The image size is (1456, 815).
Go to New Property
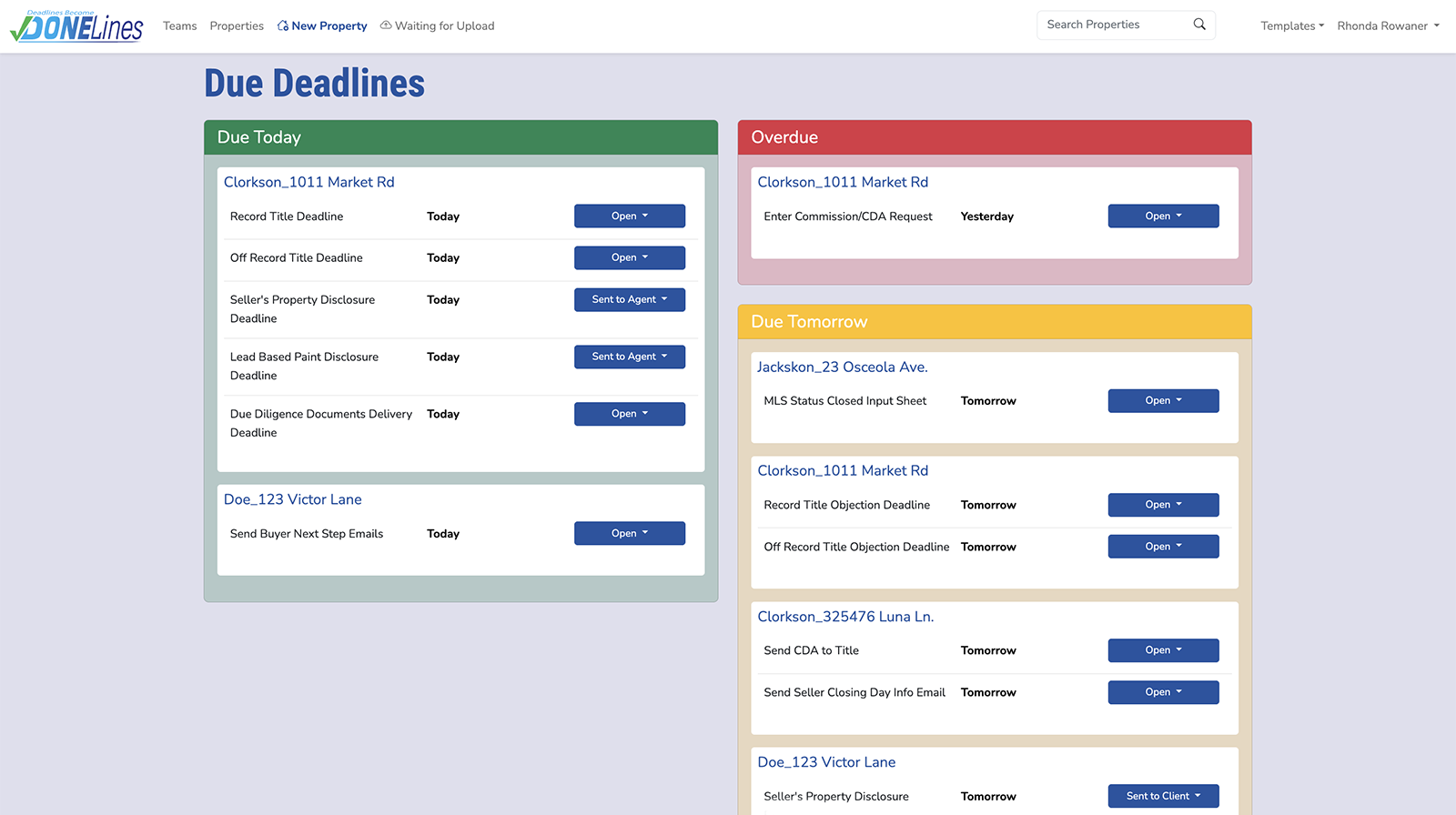pos(322,26)
